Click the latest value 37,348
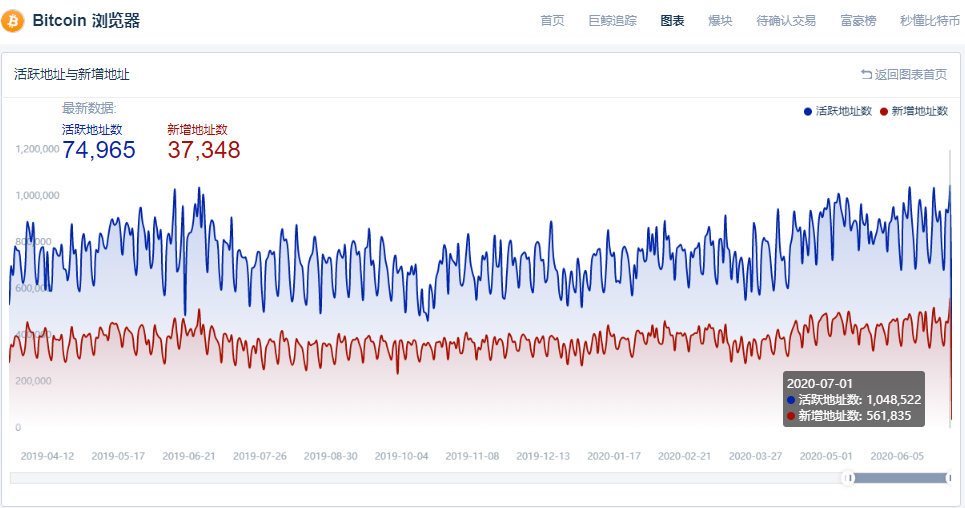The image size is (965, 508). click(204, 150)
